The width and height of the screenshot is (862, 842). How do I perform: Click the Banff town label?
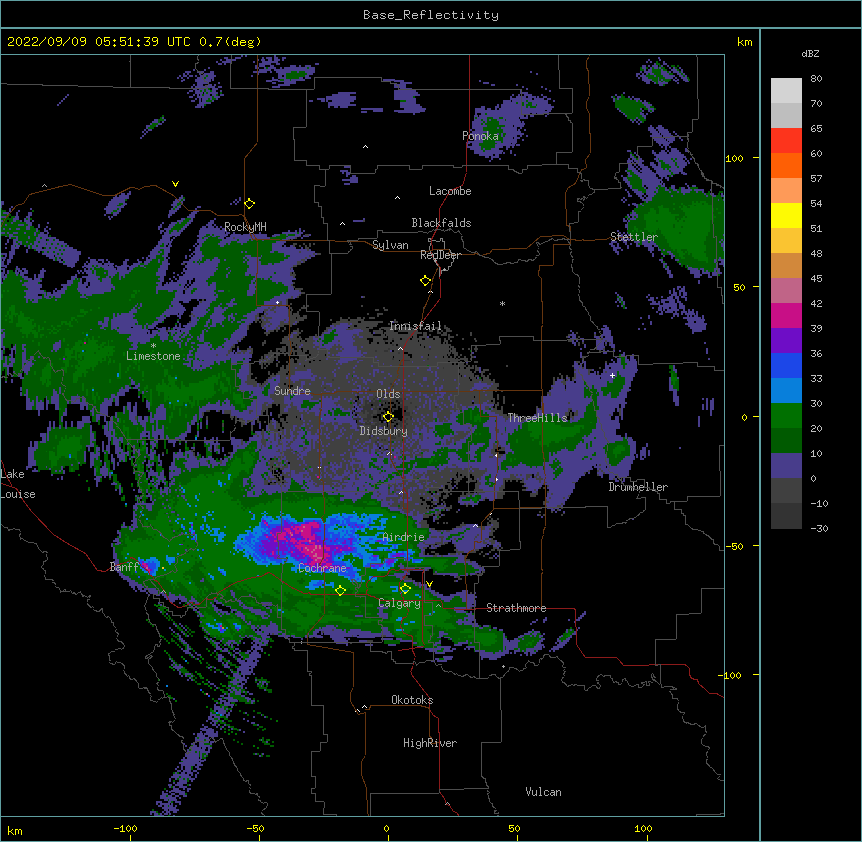(x=124, y=567)
